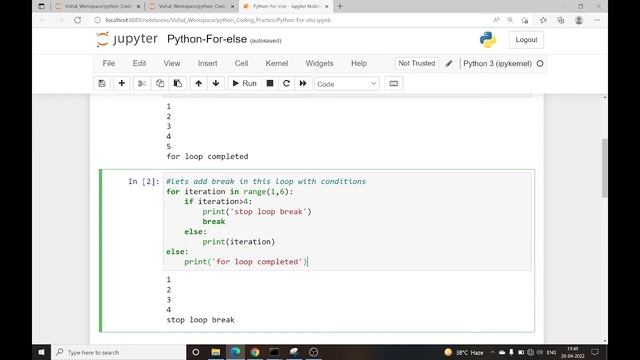This screenshot has height=360, width=640.
Task: Switch to the first browser tab
Action: tap(97, 6)
